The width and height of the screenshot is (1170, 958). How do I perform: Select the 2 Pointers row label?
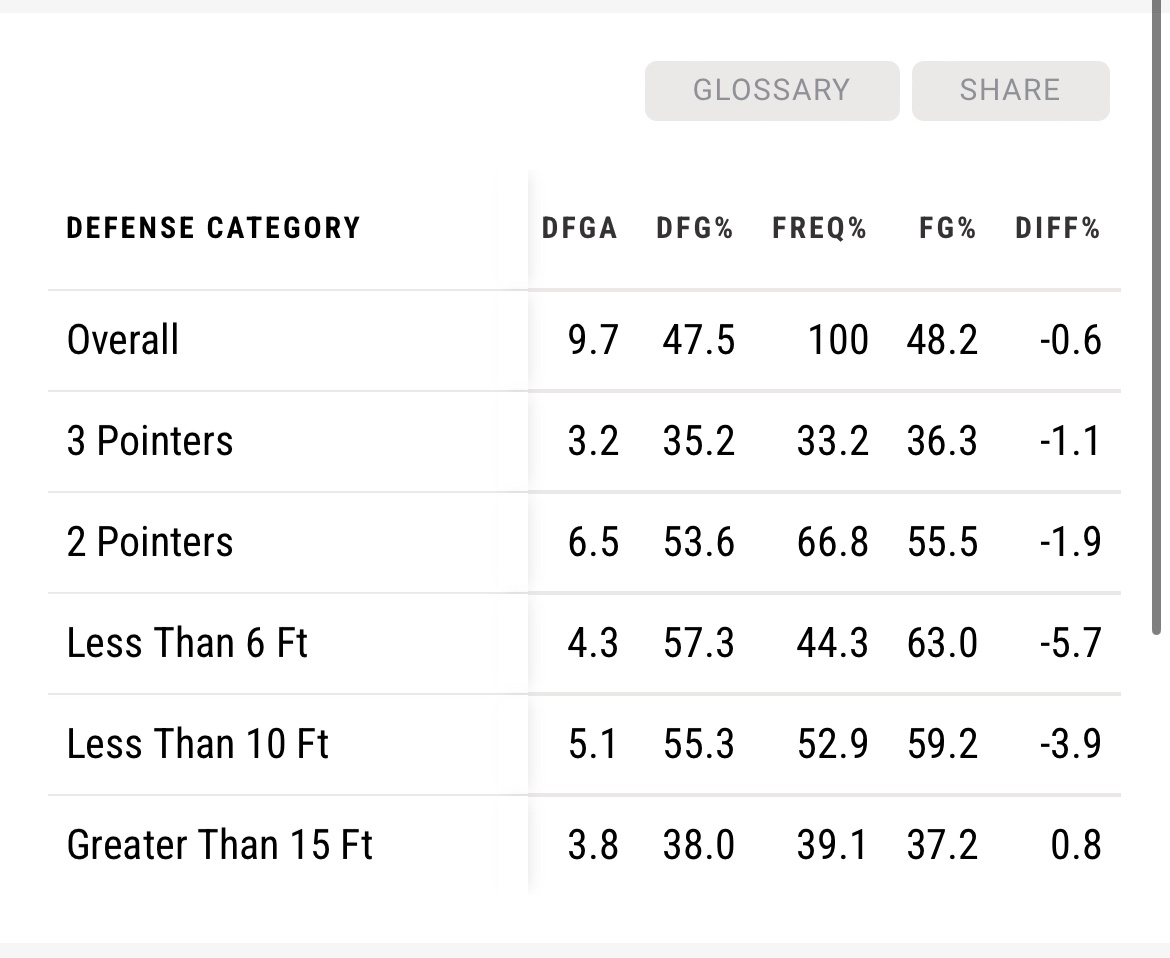150,542
